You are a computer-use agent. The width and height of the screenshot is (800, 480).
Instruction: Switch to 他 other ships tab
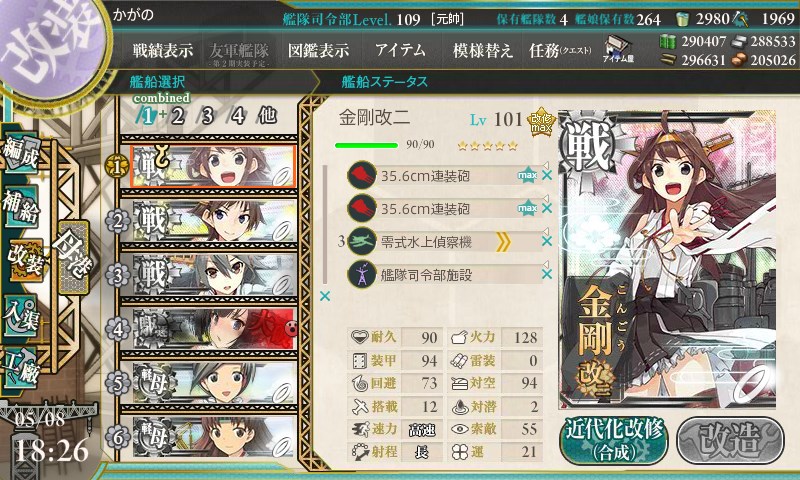click(267, 116)
